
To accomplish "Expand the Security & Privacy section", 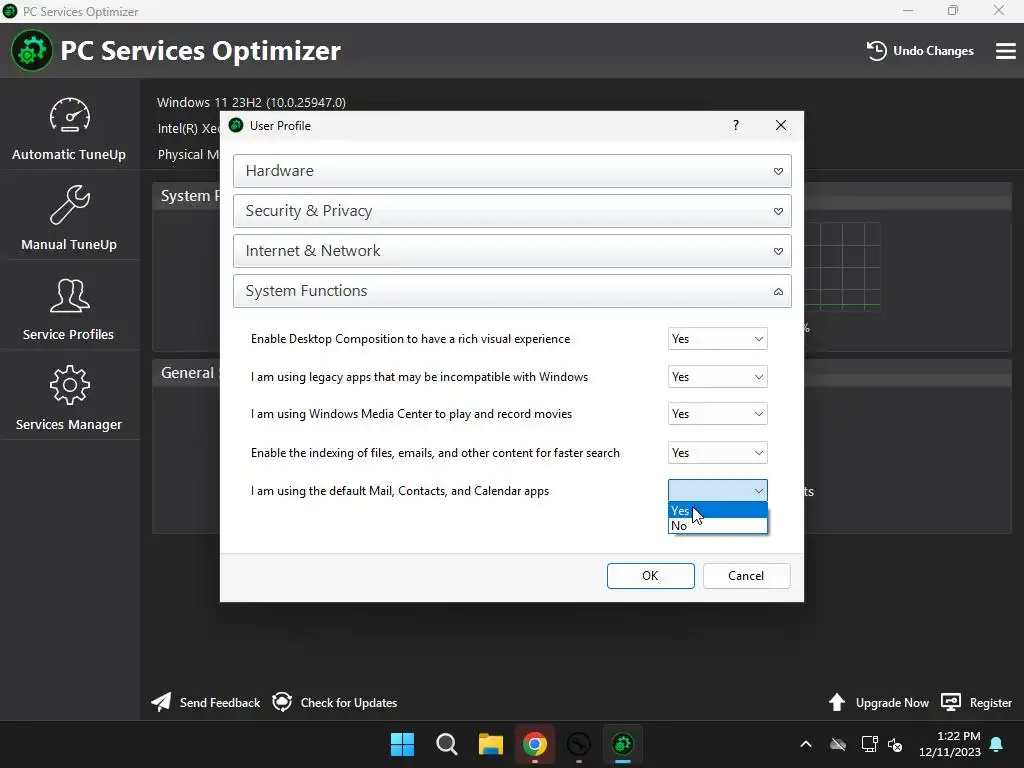I will (512, 211).
